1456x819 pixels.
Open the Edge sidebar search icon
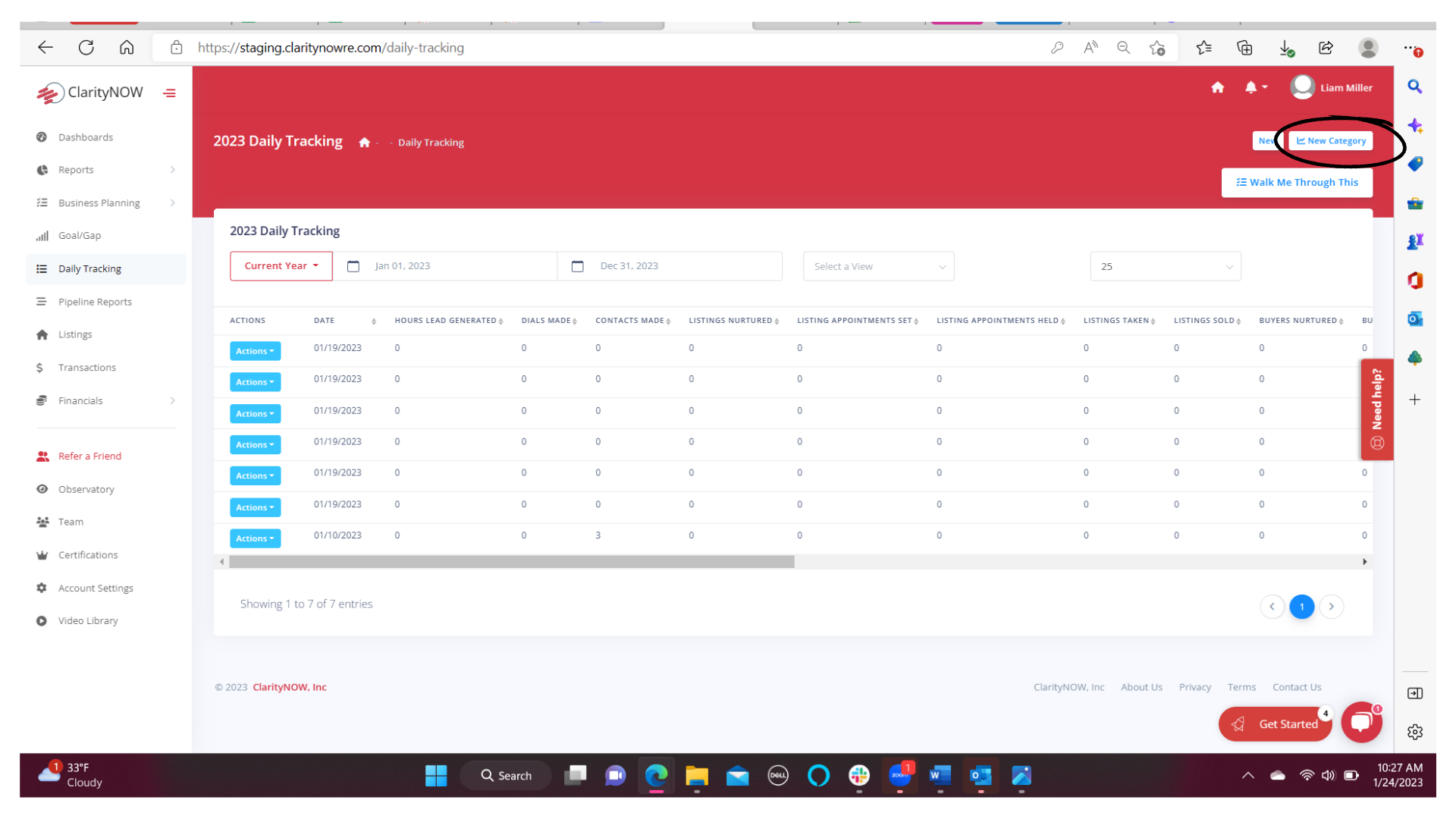(x=1415, y=86)
